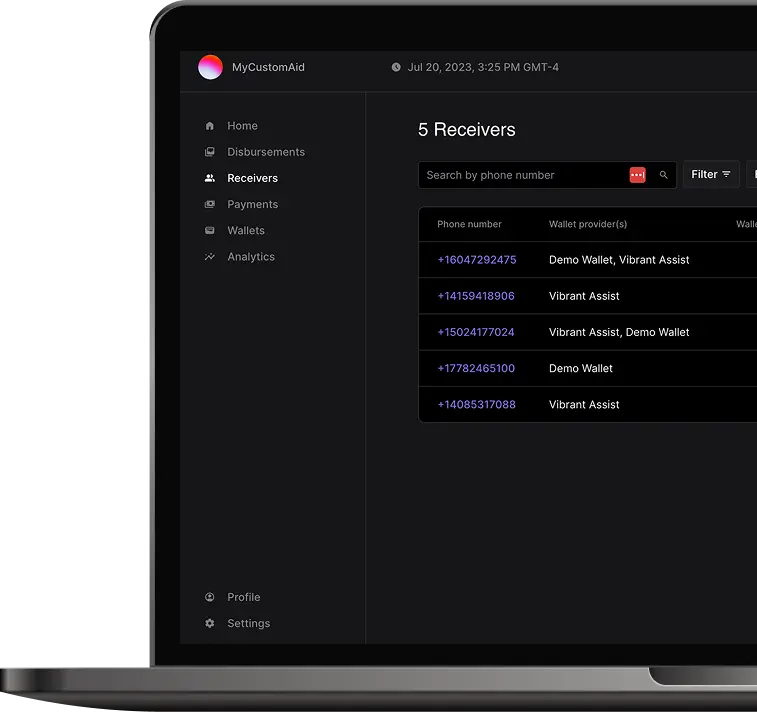This screenshot has width=757, height=712.
Task: Open receiver +14085317088
Action: click(477, 405)
